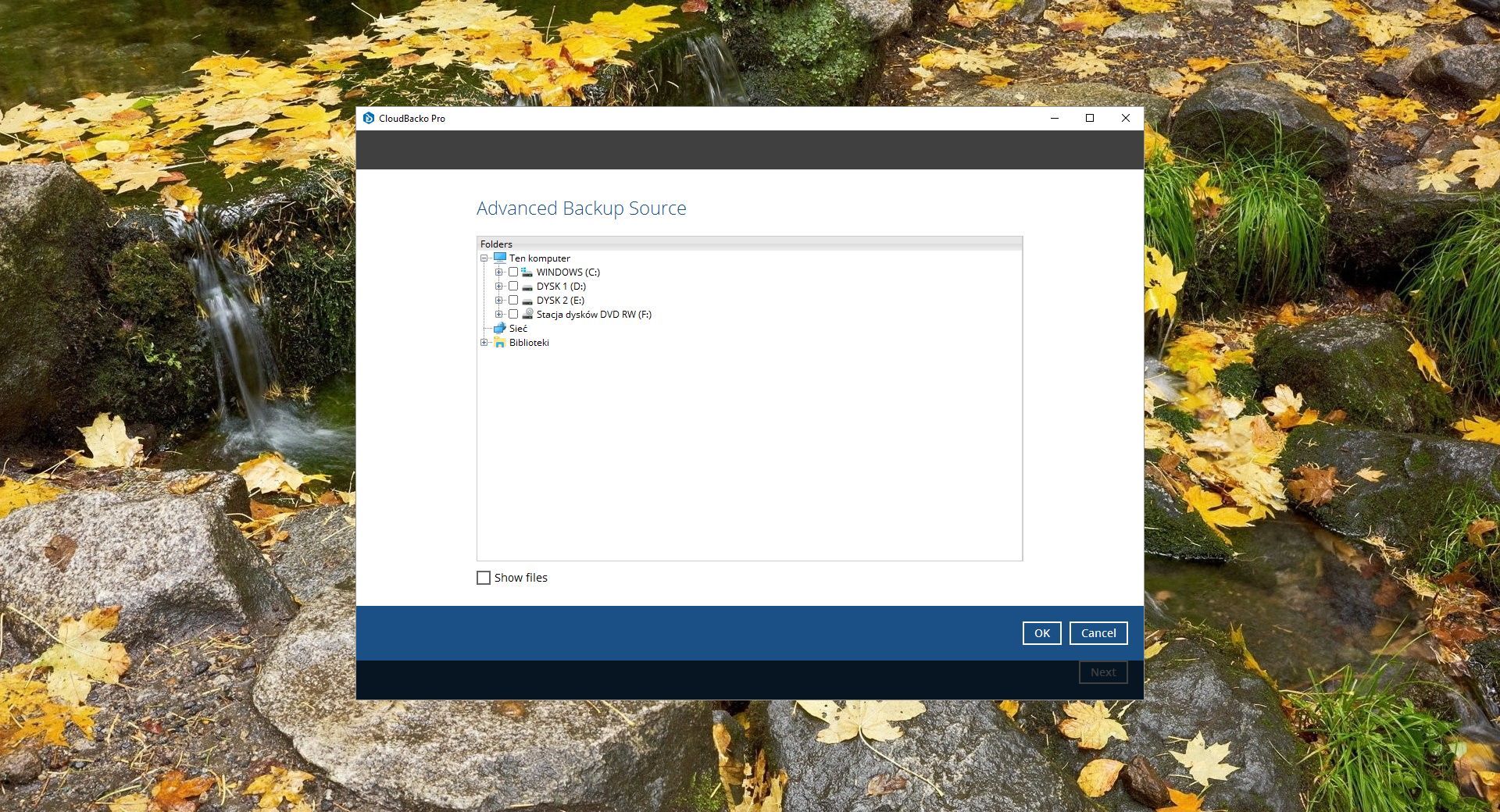
Task: Tick the DYSK 1 (D:) checkbox
Action: point(513,287)
